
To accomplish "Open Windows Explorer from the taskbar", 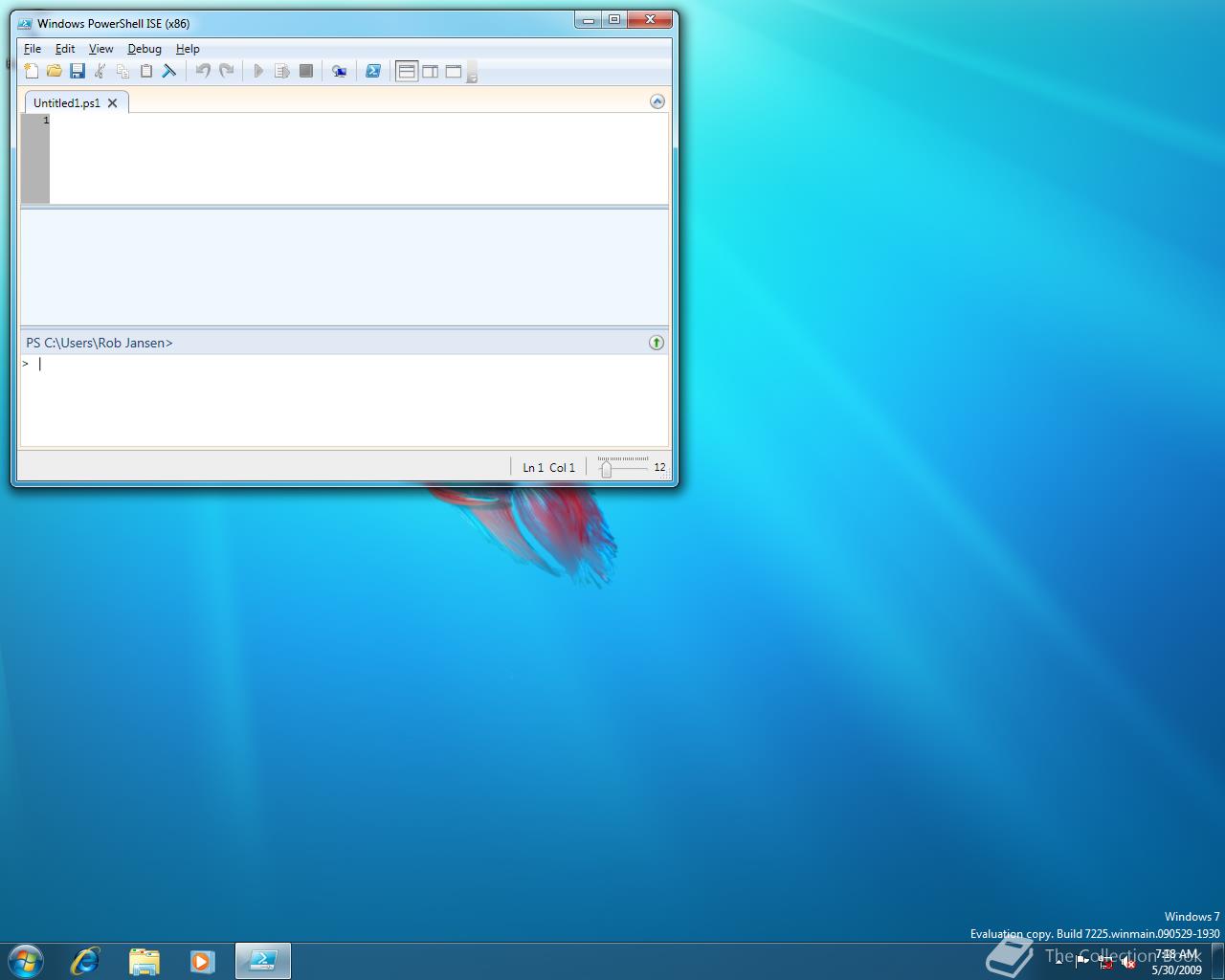I will (145, 960).
